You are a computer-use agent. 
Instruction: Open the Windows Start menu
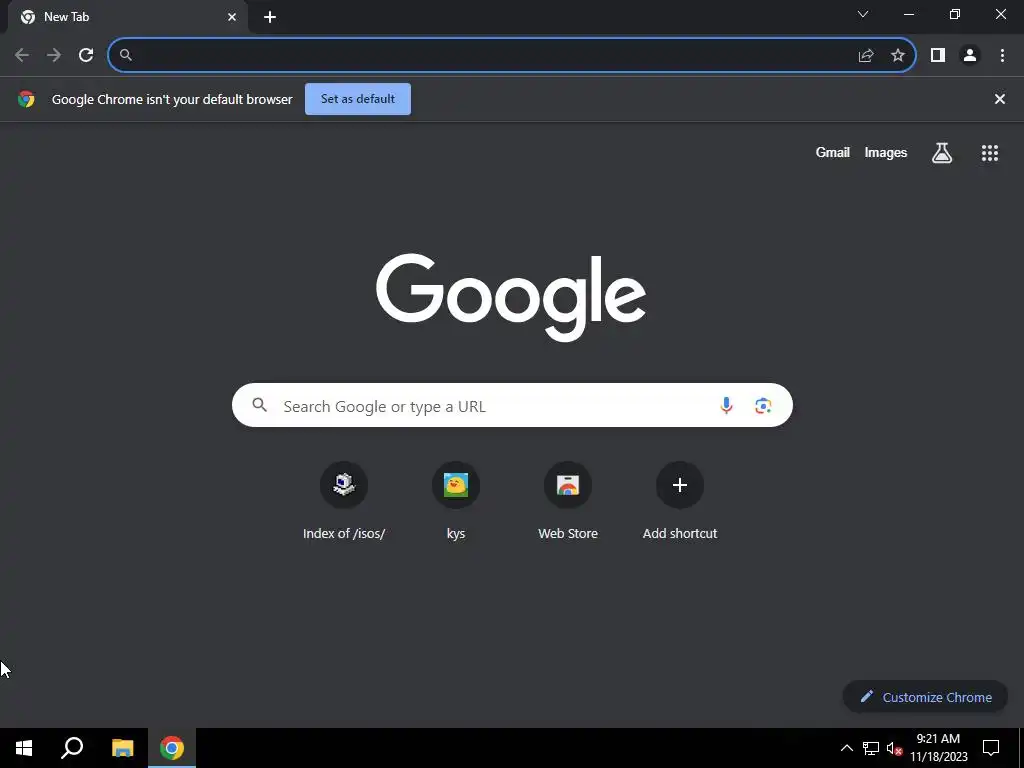pyautogui.click(x=24, y=748)
